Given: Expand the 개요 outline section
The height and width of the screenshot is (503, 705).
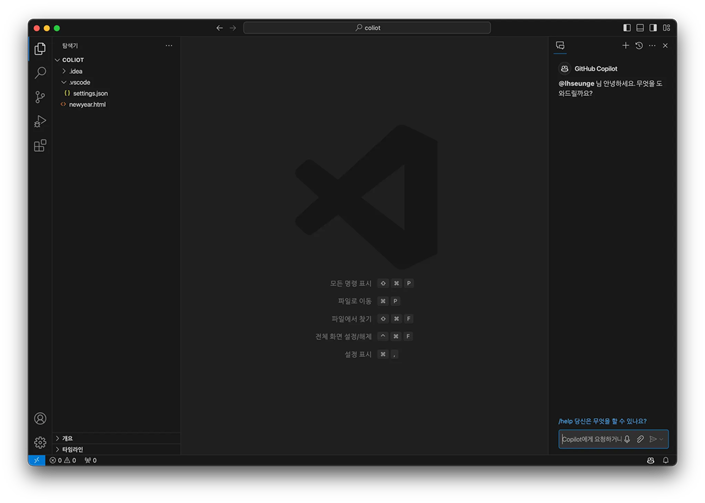Looking at the screenshot, I should click(67, 438).
